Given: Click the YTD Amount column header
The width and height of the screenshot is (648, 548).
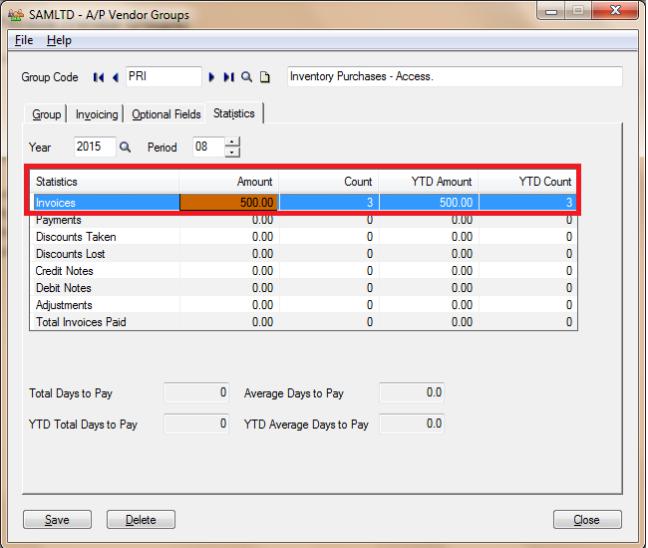Looking at the screenshot, I should coord(429,182).
